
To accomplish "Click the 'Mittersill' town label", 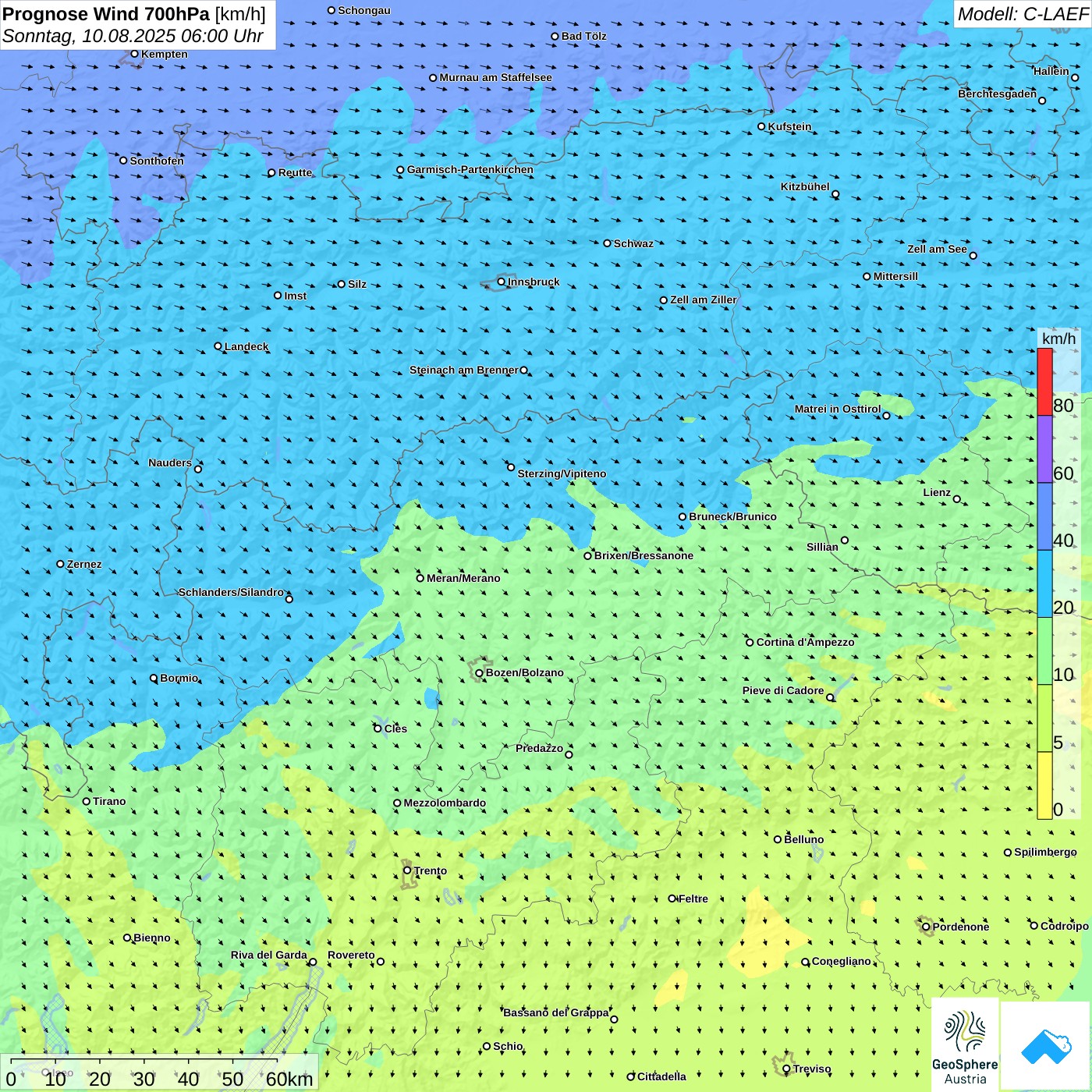I will (895, 276).
